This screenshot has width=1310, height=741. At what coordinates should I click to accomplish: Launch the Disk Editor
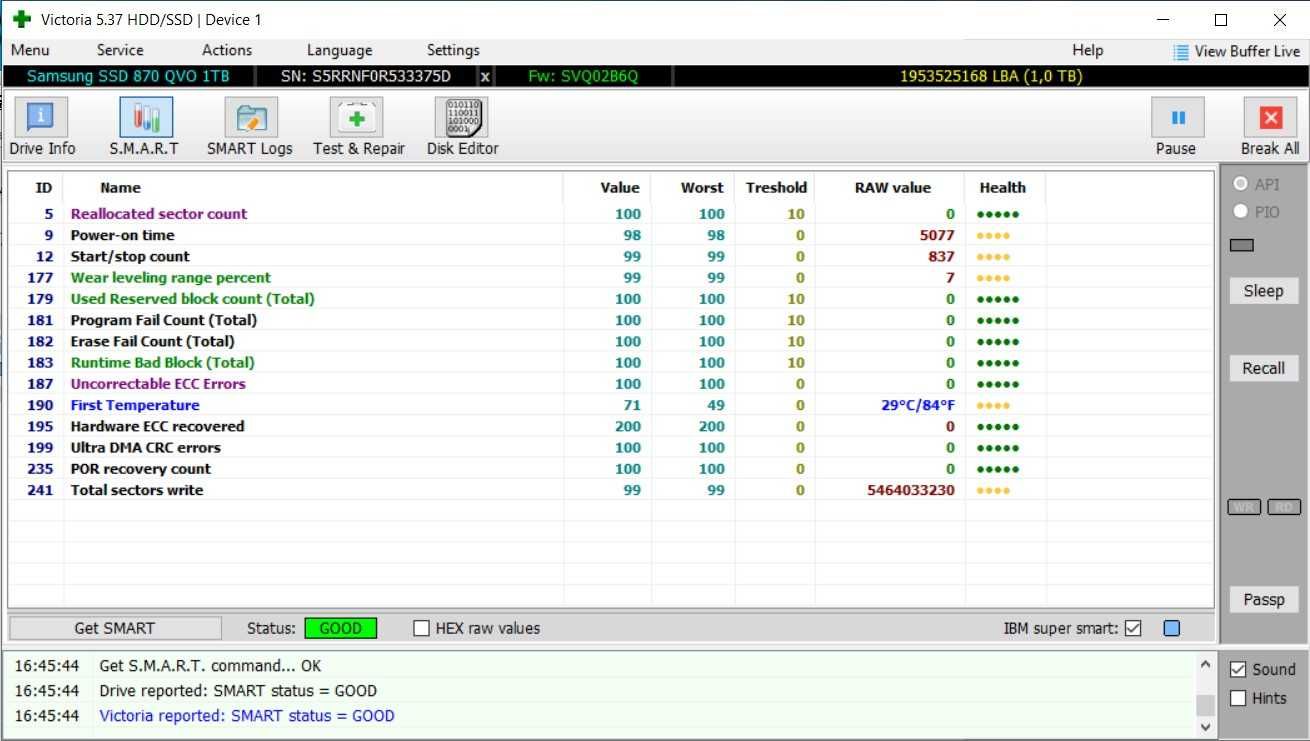(x=462, y=127)
